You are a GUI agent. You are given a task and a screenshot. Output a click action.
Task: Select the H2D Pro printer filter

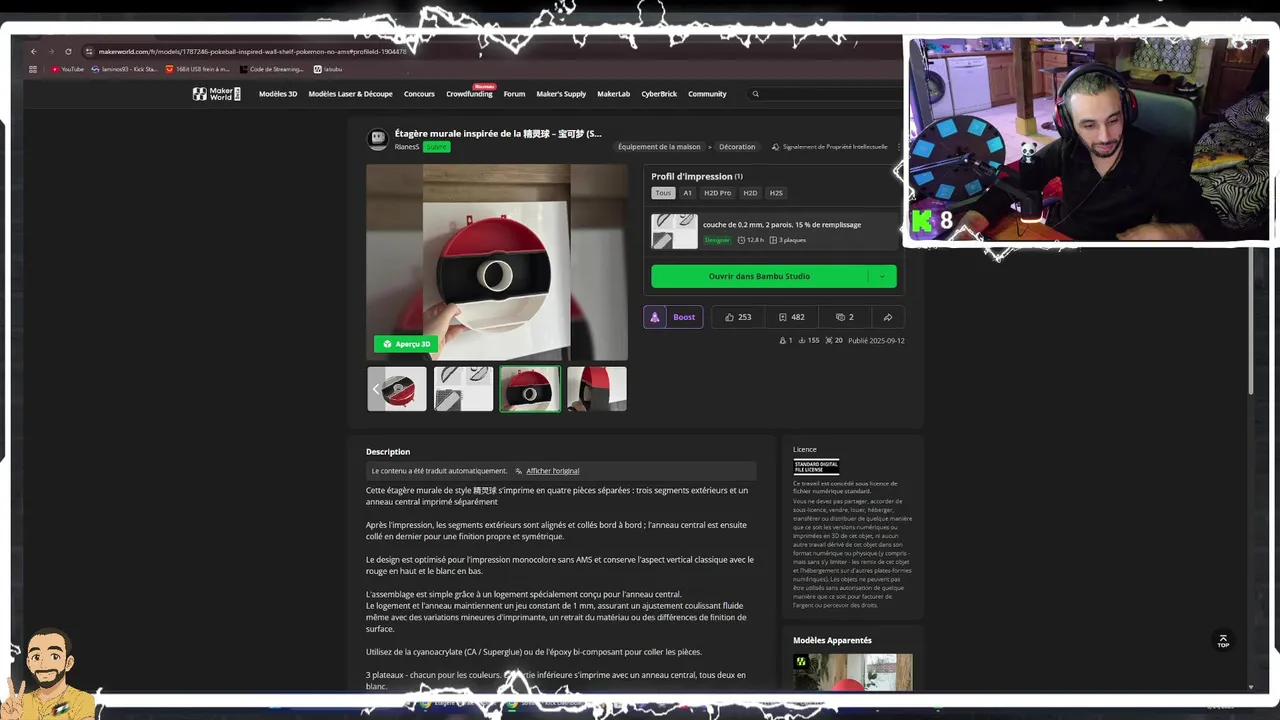tap(717, 193)
